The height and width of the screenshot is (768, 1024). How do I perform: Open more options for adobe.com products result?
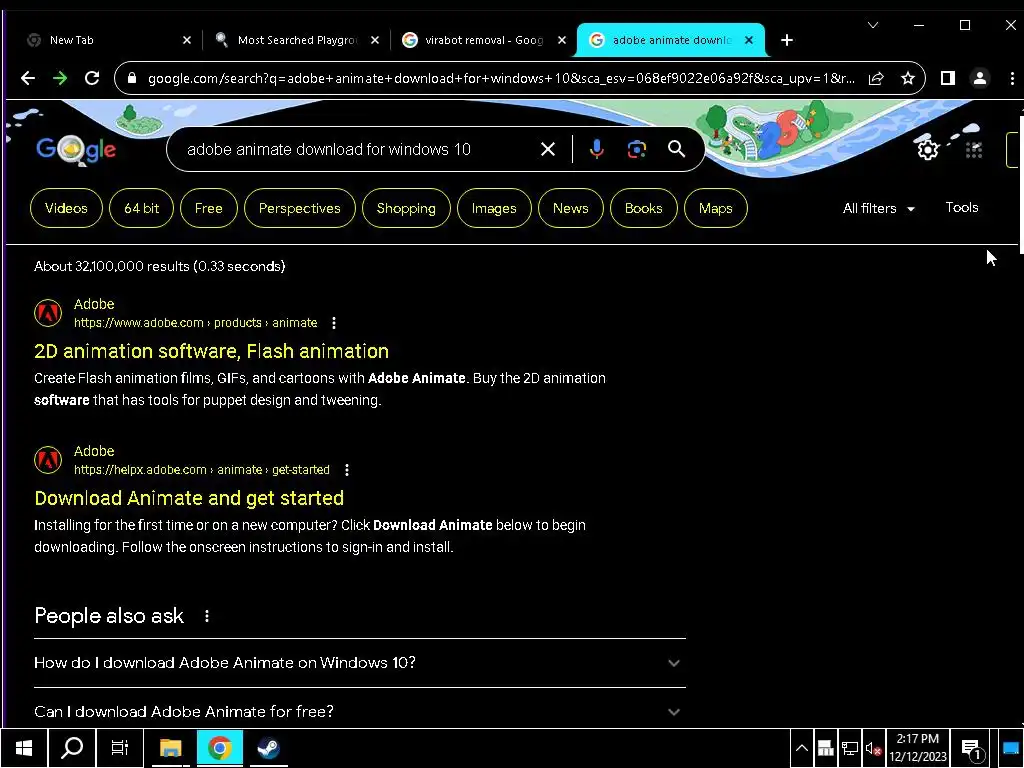[x=334, y=323]
